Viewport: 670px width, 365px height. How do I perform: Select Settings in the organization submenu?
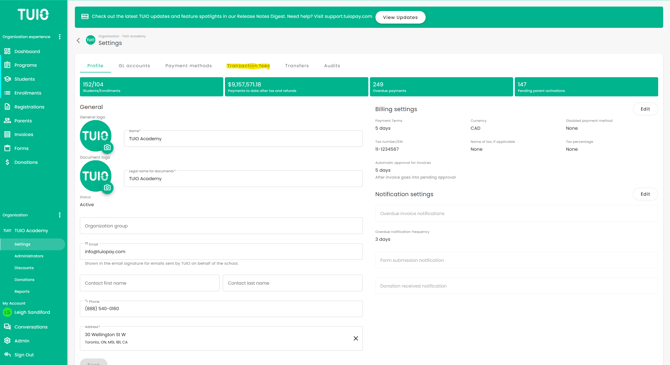(33, 244)
